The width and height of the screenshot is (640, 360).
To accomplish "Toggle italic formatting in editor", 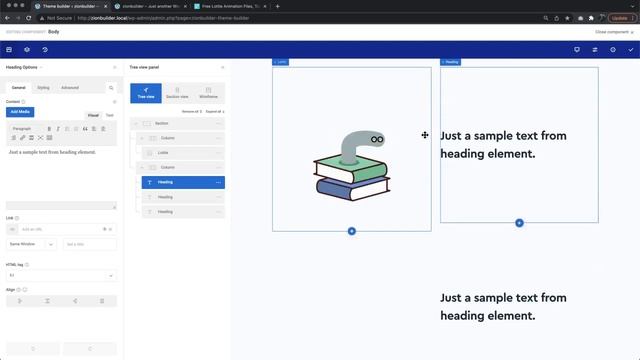I will coord(58,129).
